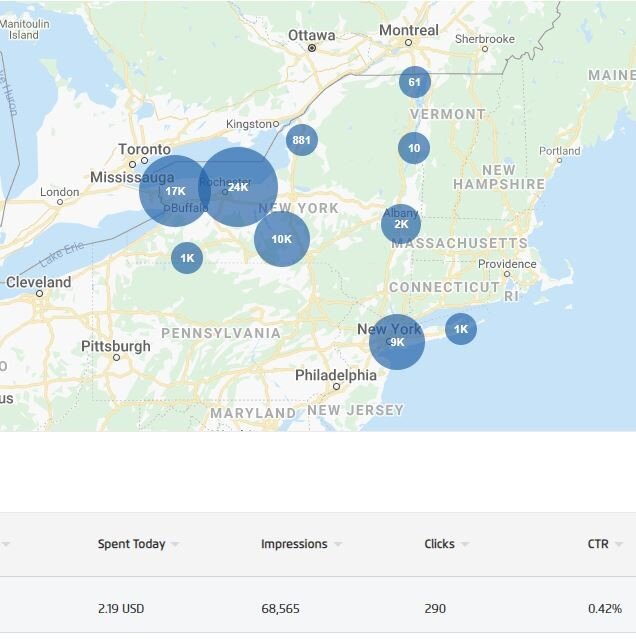Image resolution: width=636 pixels, height=639 pixels.
Task: Expand the Spent Today sort arrow
Action: click(x=175, y=545)
